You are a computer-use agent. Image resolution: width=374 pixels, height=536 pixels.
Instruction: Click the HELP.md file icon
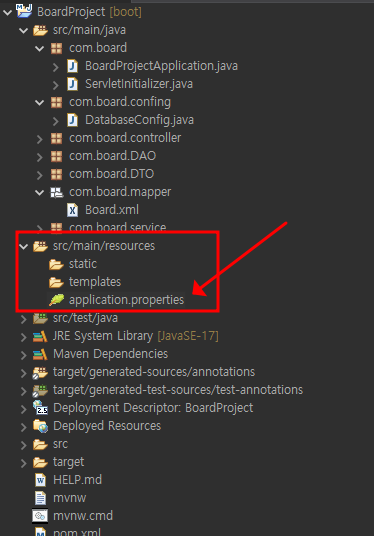(40, 480)
